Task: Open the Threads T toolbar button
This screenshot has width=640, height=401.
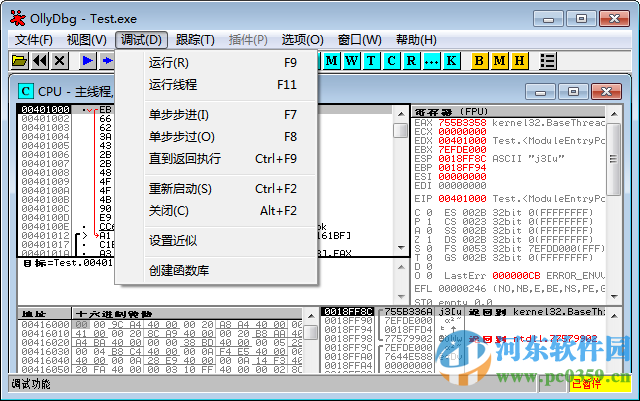Action: click(x=371, y=61)
